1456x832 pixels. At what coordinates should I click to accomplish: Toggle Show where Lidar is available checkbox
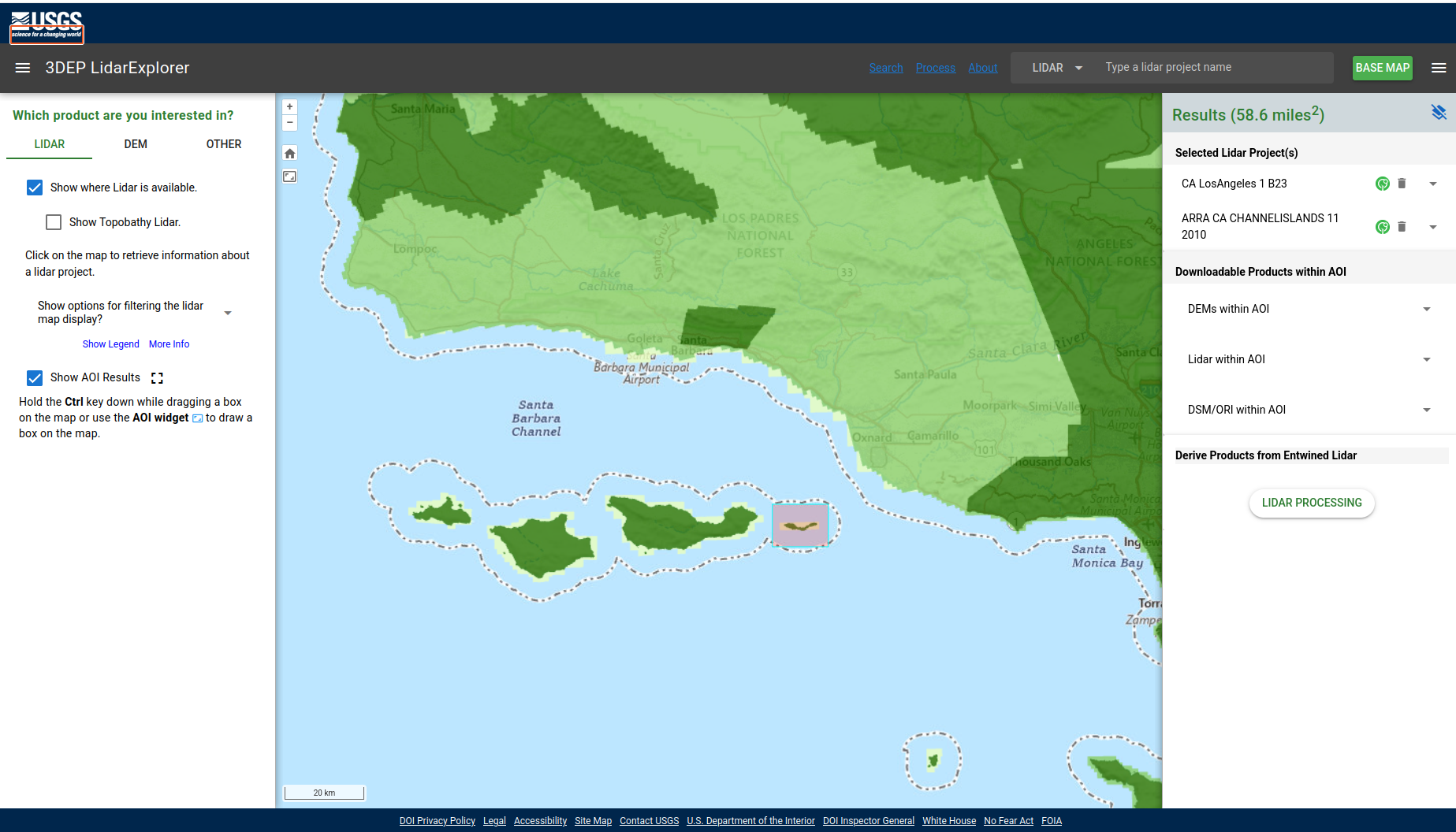[35, 188]
